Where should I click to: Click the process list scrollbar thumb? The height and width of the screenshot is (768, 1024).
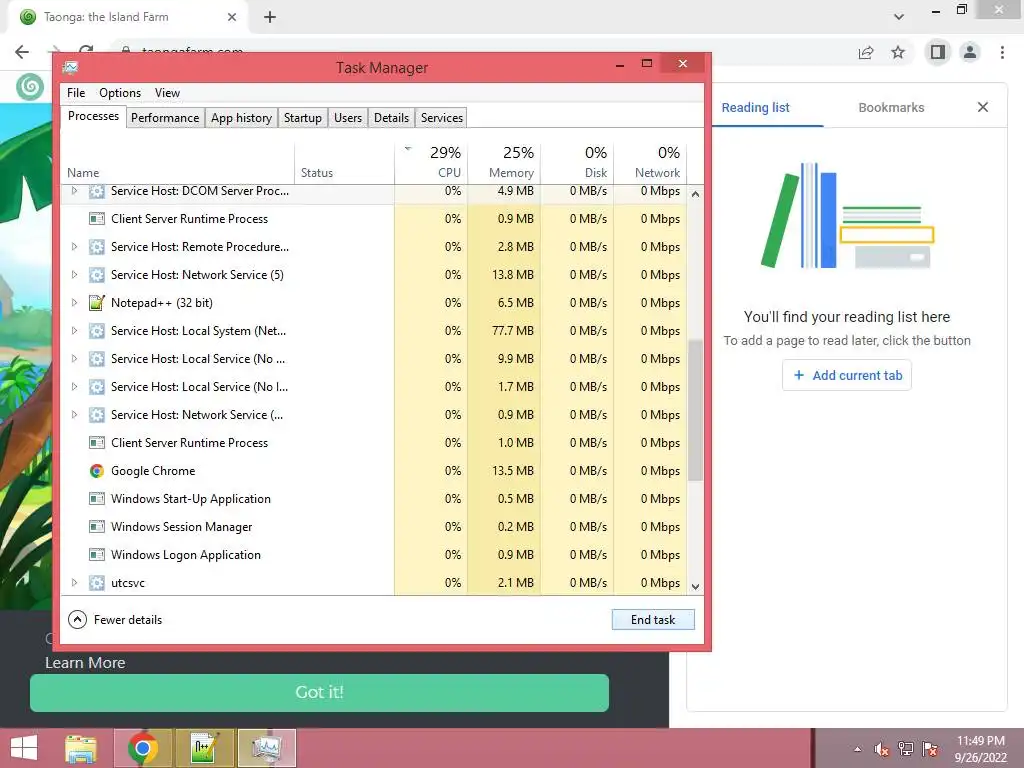(x=696, y=410)
